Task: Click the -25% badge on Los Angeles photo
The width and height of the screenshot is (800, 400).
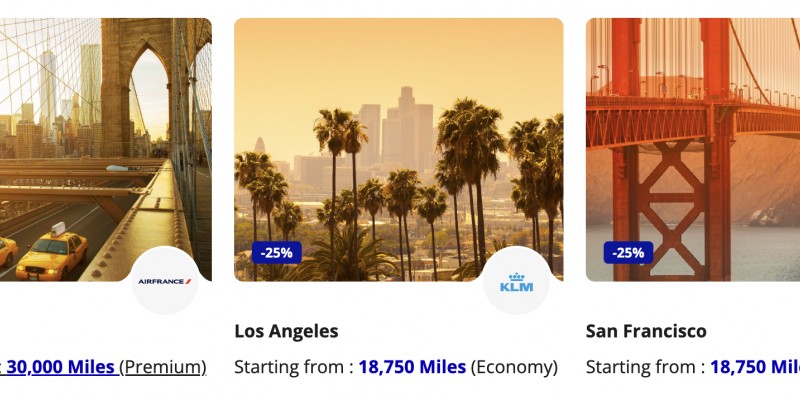Action: tap(276, 253)
